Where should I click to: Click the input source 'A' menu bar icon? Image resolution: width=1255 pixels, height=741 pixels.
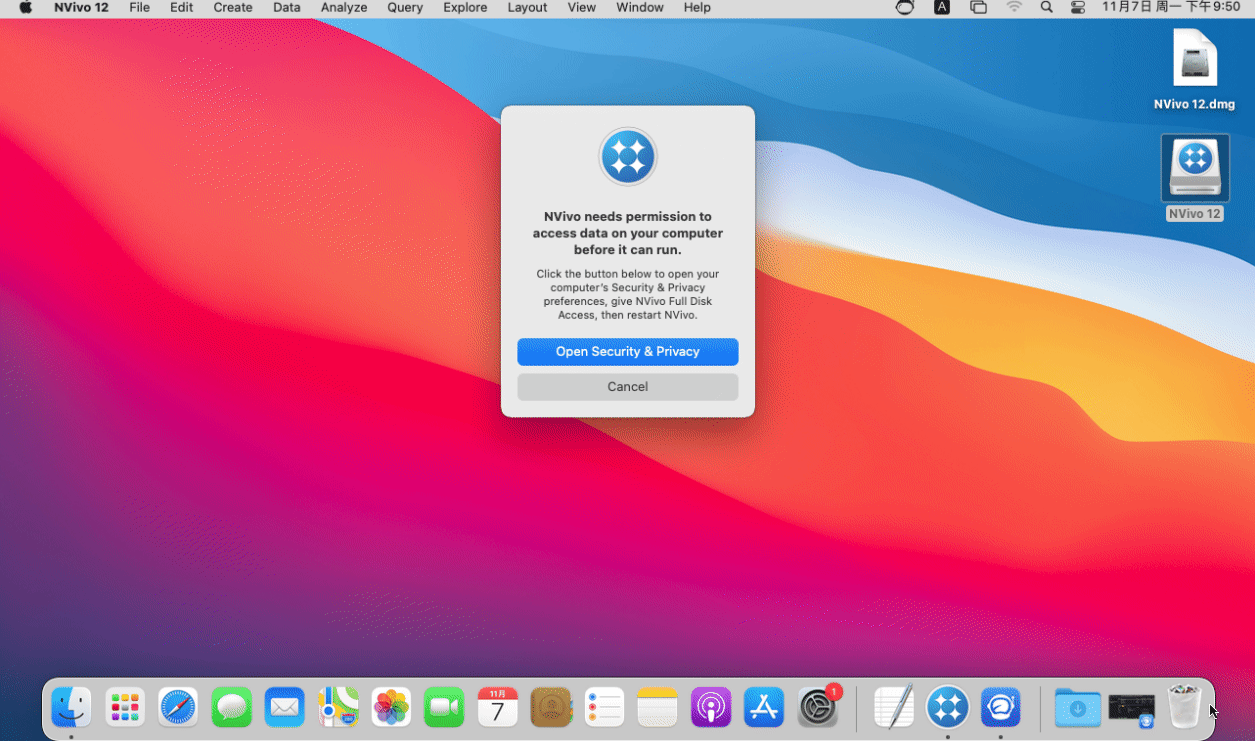pyautogui.click(x=942, y=8)
